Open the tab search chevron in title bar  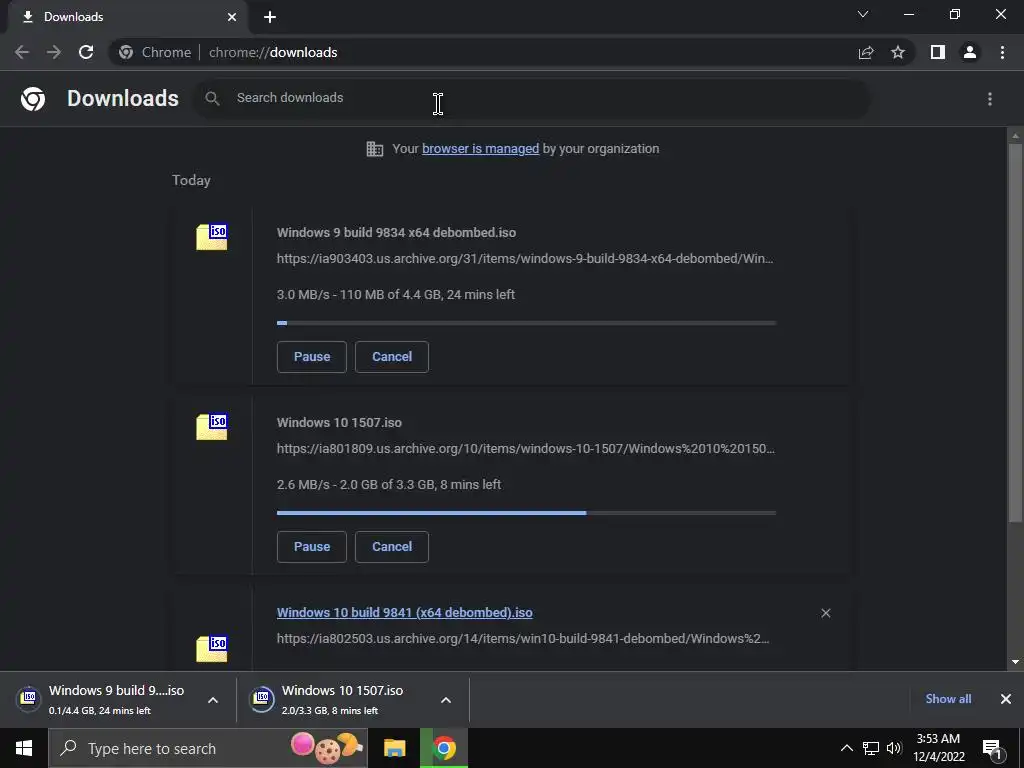[x=863, y=14]
